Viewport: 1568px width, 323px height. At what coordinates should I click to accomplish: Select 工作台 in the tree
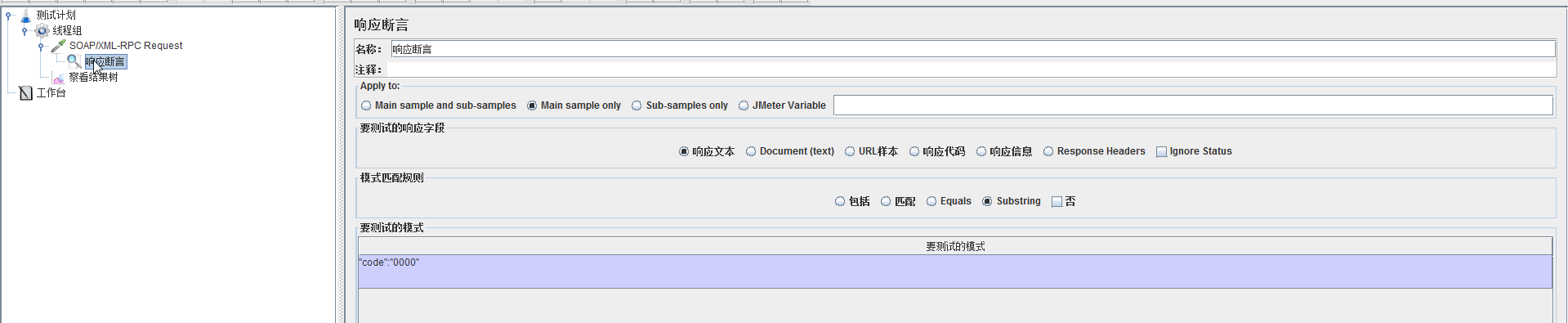tap(51, 93)
